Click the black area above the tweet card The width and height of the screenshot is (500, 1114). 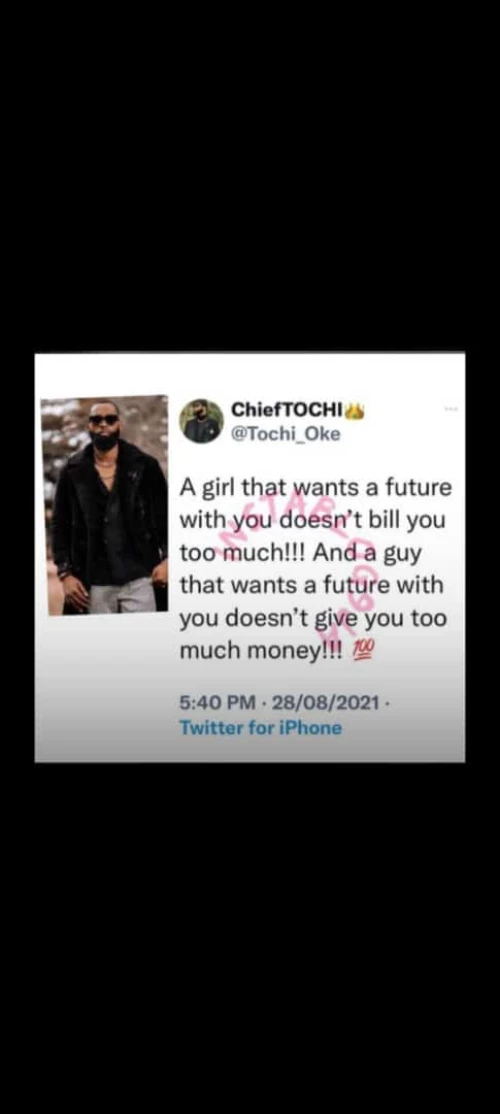point(250,178)
